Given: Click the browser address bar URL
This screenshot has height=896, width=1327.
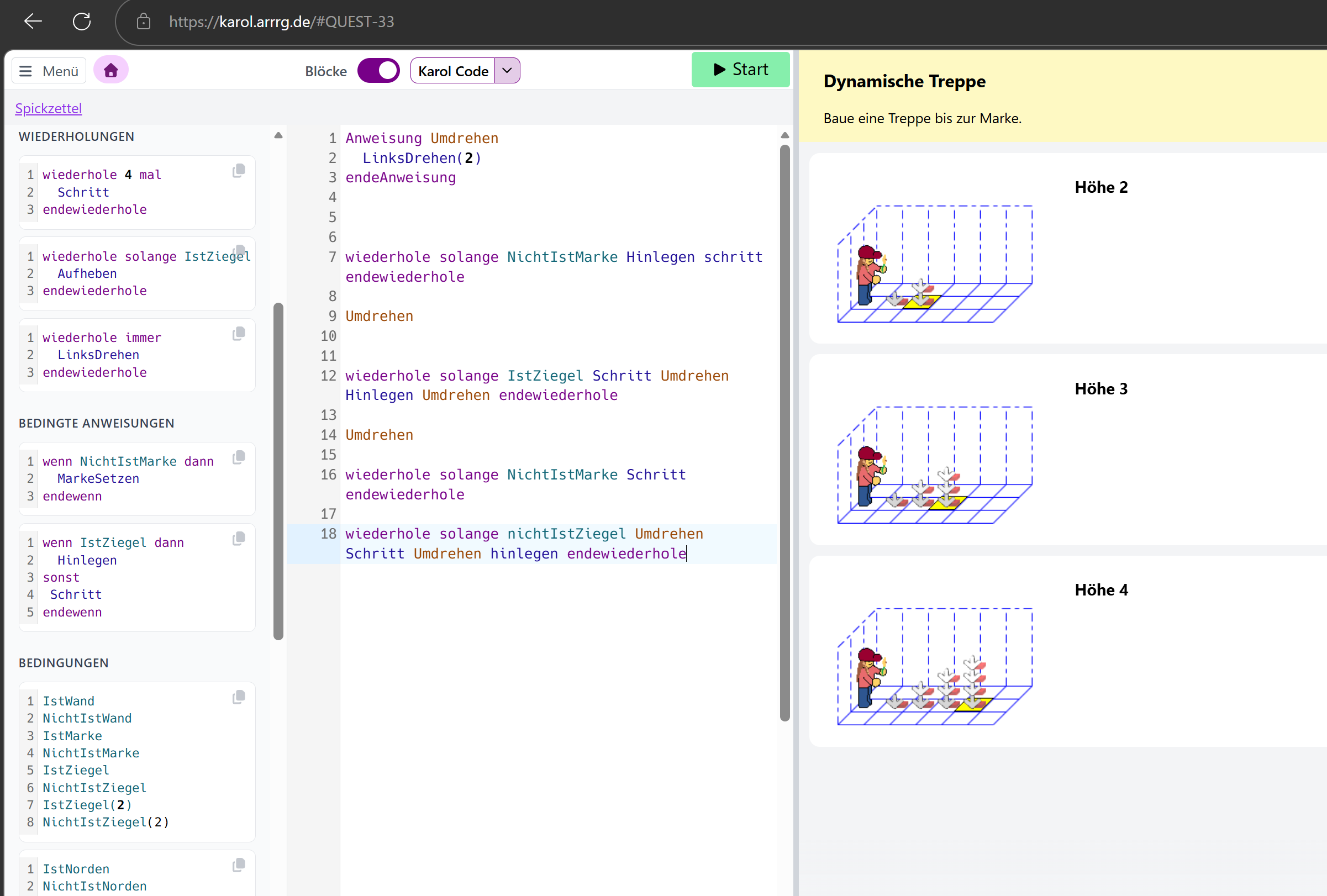Looking at the screenshot, I should coord(282,22).
